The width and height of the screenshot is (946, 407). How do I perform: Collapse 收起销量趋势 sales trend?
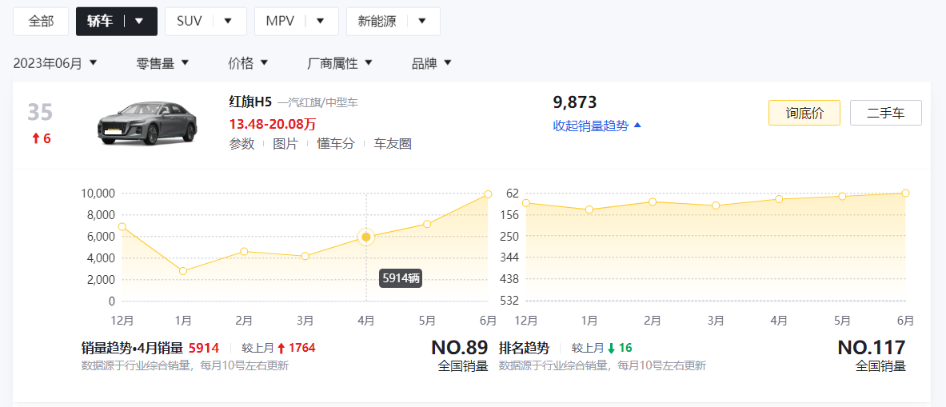point(597,125)
